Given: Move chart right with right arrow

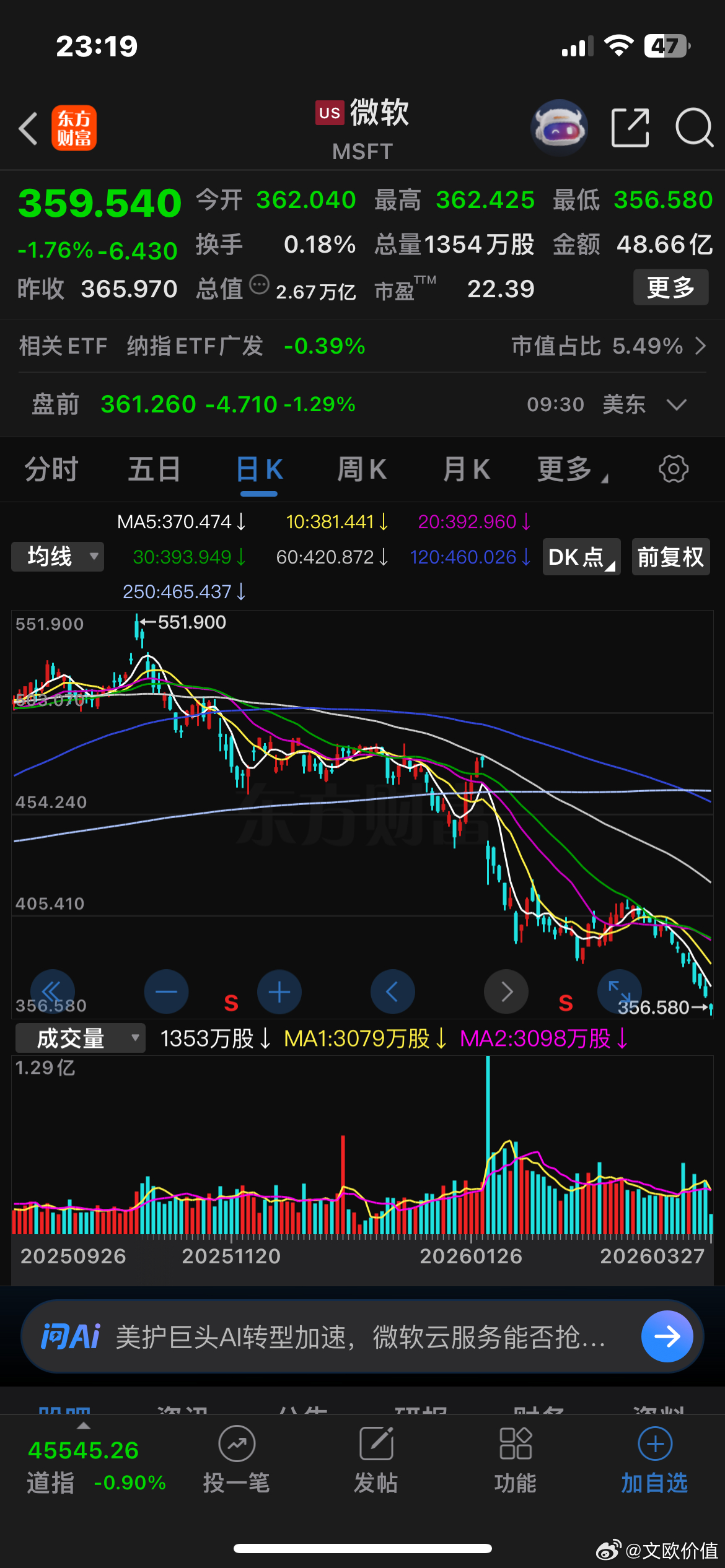Looking at the screenshot, I should [x=506, y=991].
